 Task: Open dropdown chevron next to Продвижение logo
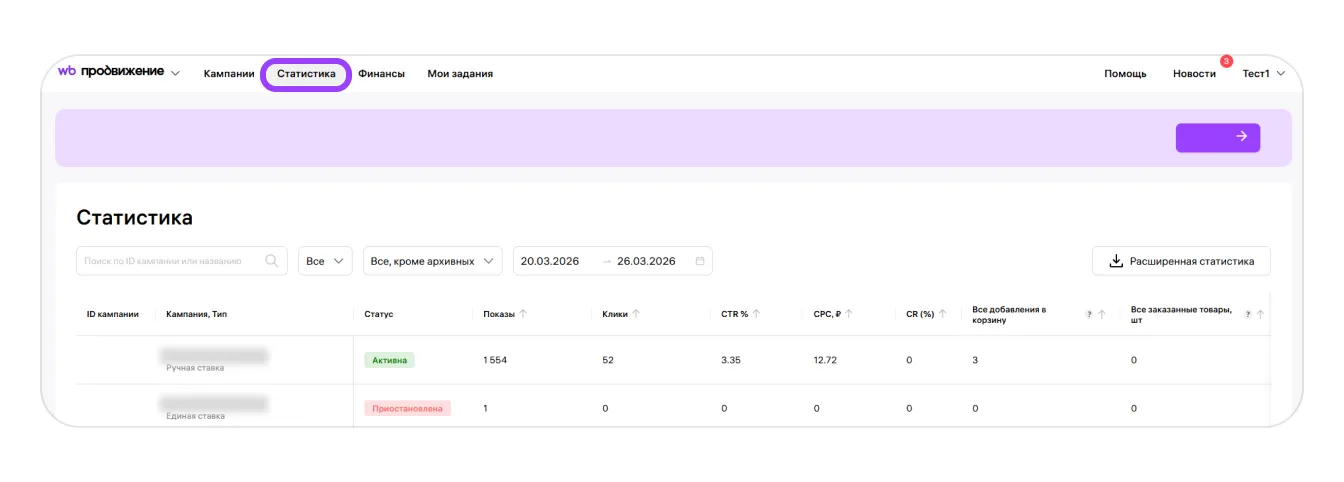tap(176, 74)
